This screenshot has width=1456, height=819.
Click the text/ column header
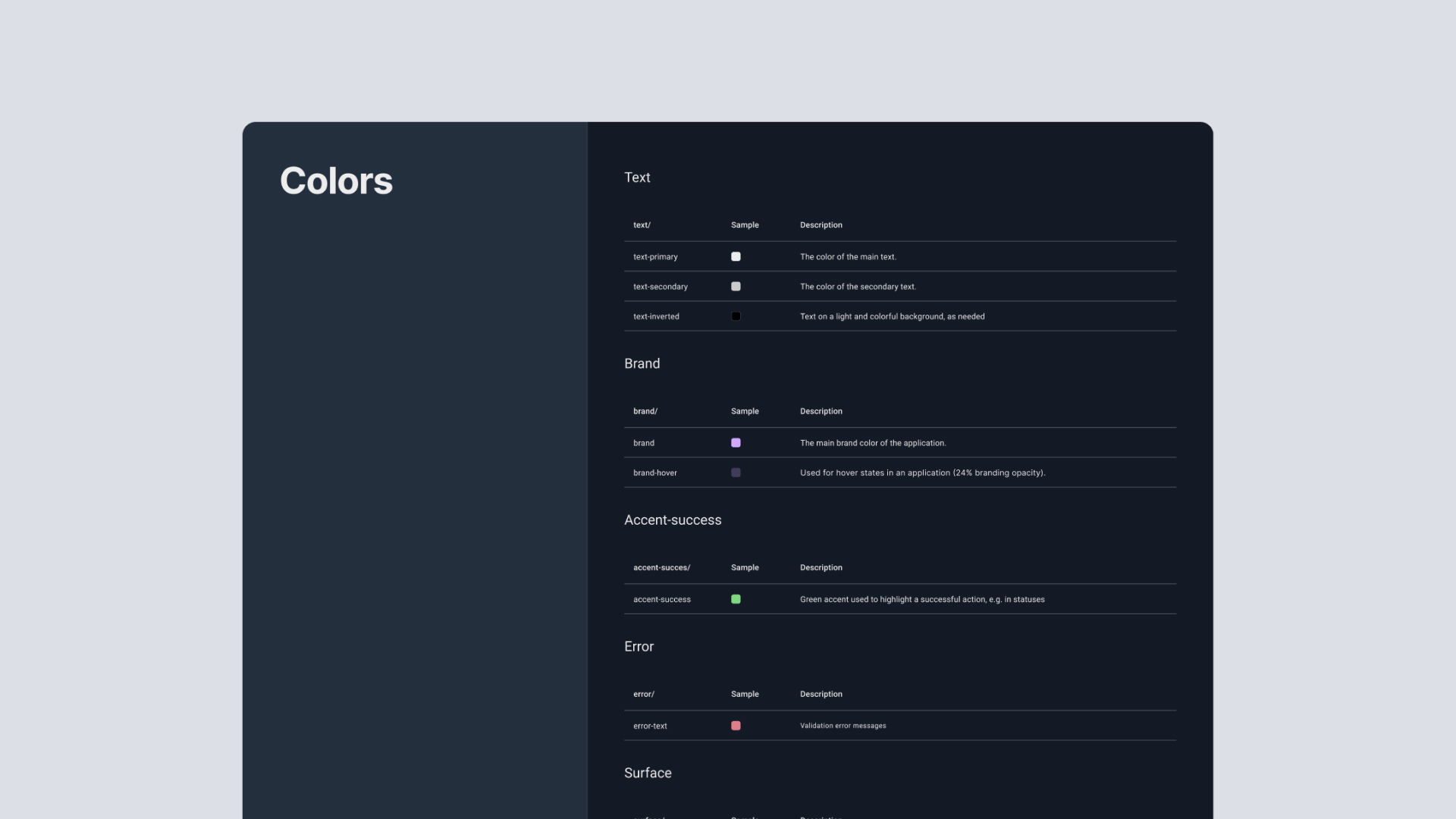click(x=642, y=224)
